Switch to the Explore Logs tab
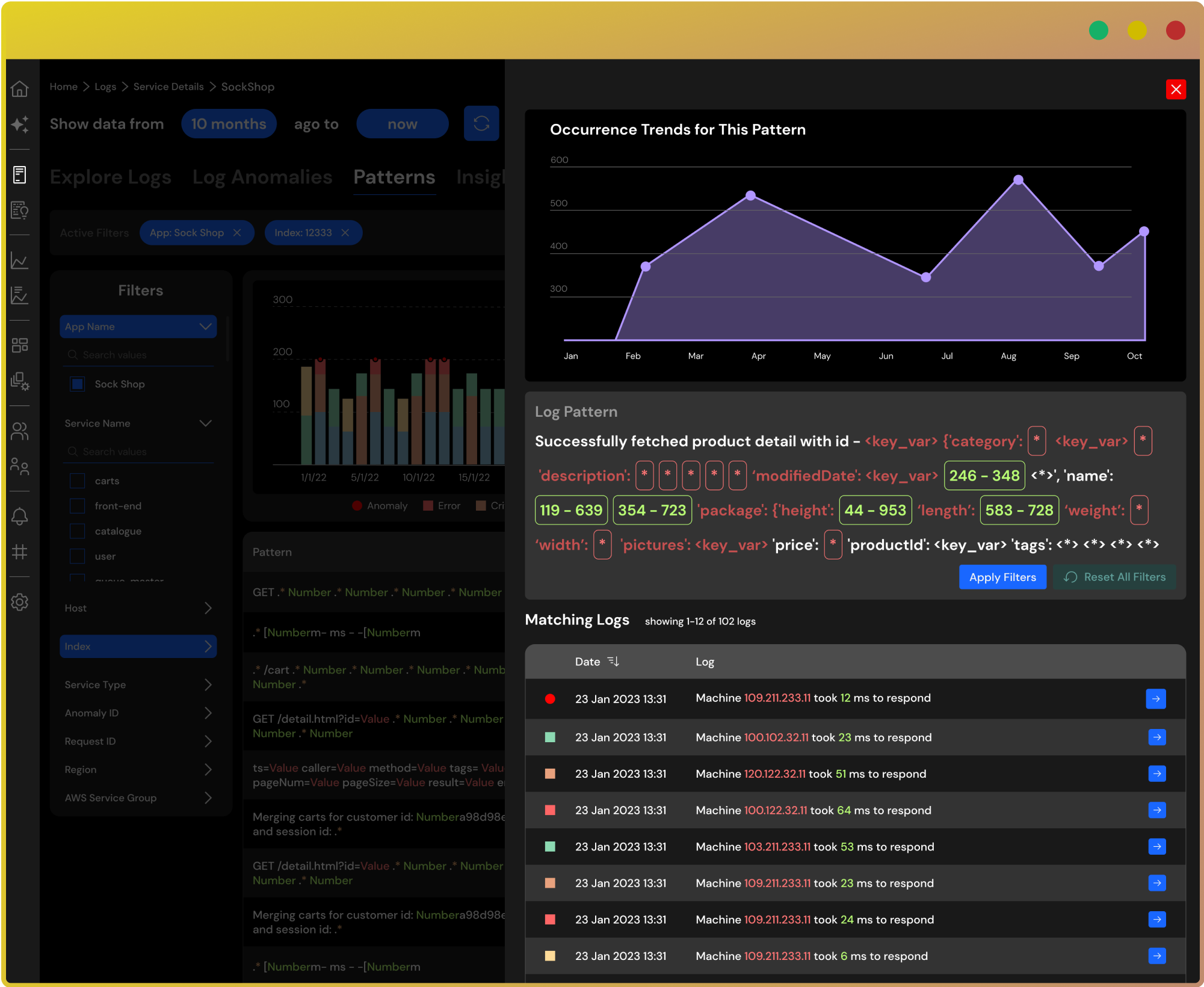 click(x=111, y=177)
